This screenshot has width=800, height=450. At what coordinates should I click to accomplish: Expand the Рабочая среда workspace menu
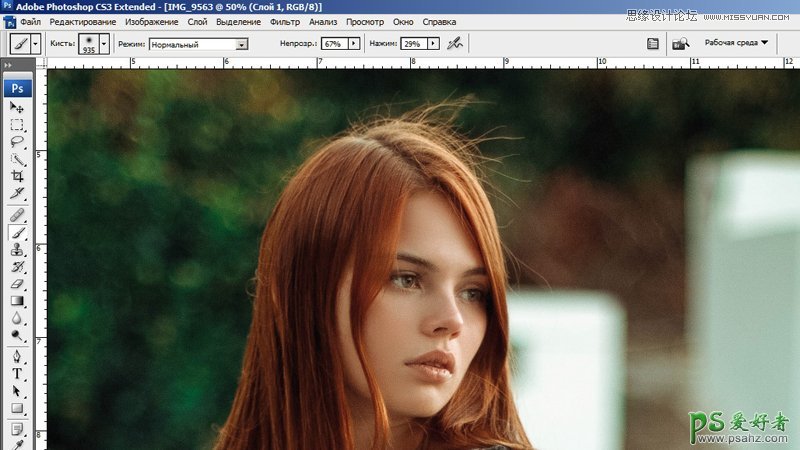coord(736,43)
